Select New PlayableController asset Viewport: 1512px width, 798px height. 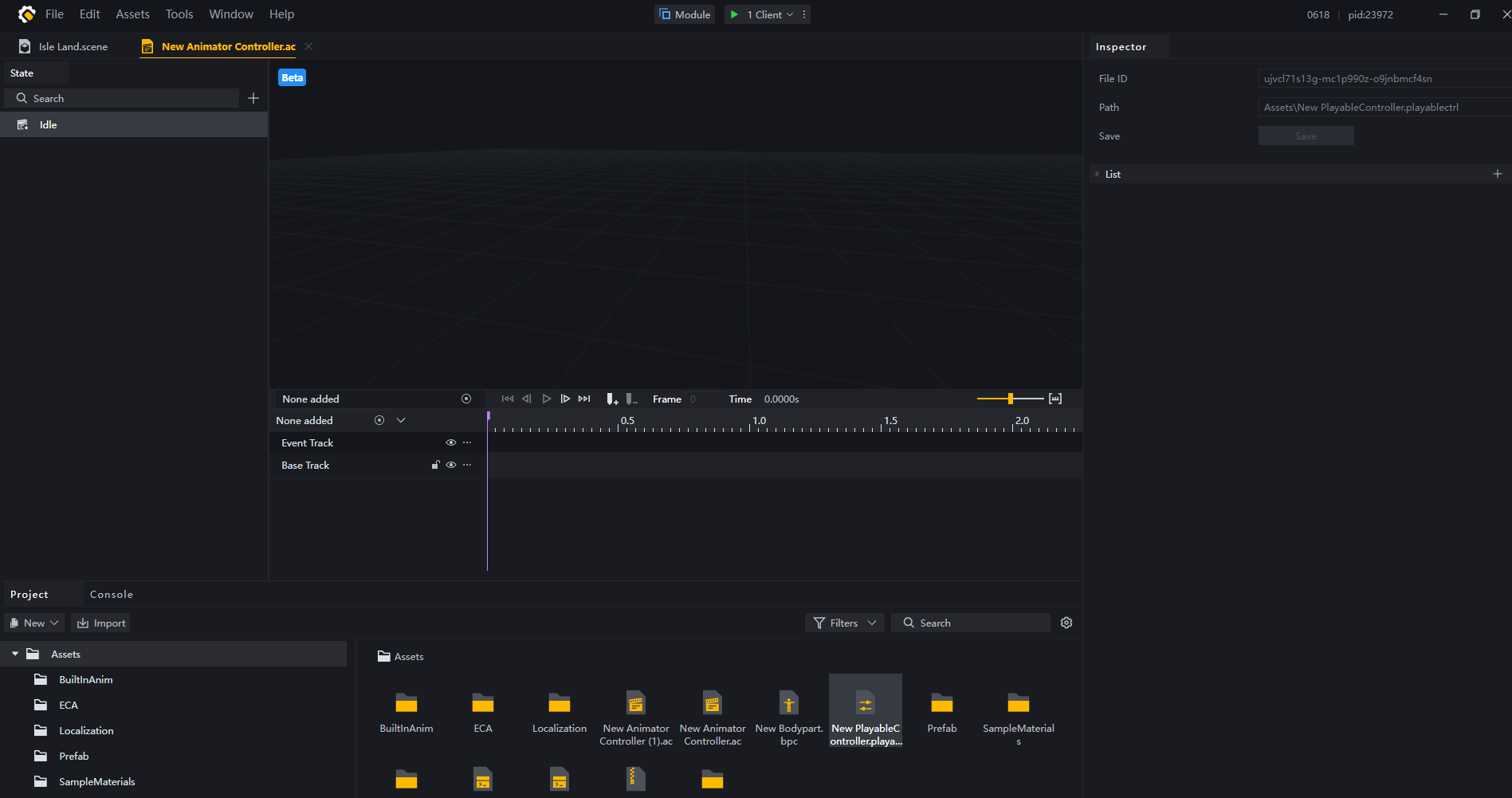pyautogui.click(x=866, y=711)
